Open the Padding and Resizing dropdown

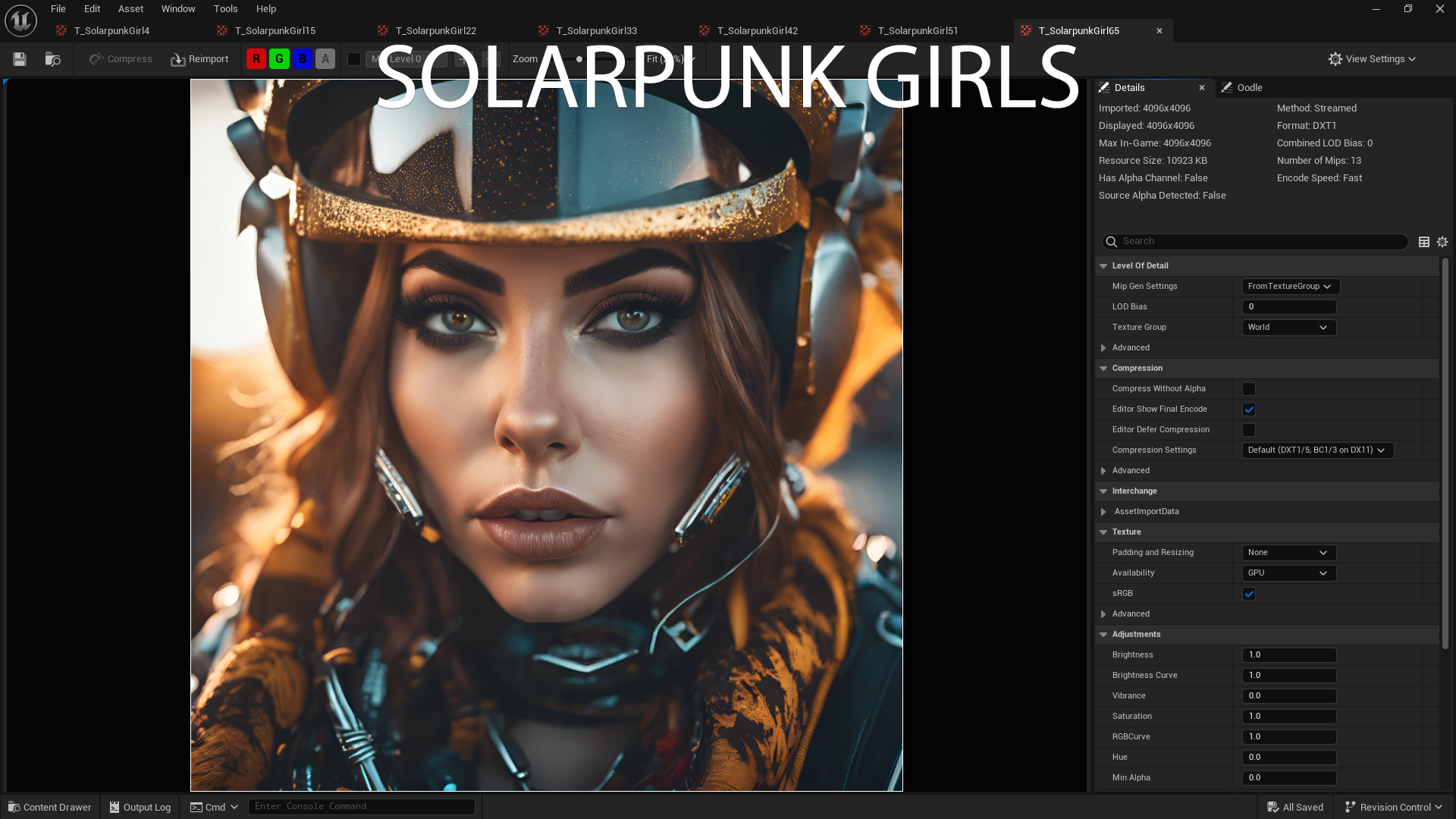1289,553
